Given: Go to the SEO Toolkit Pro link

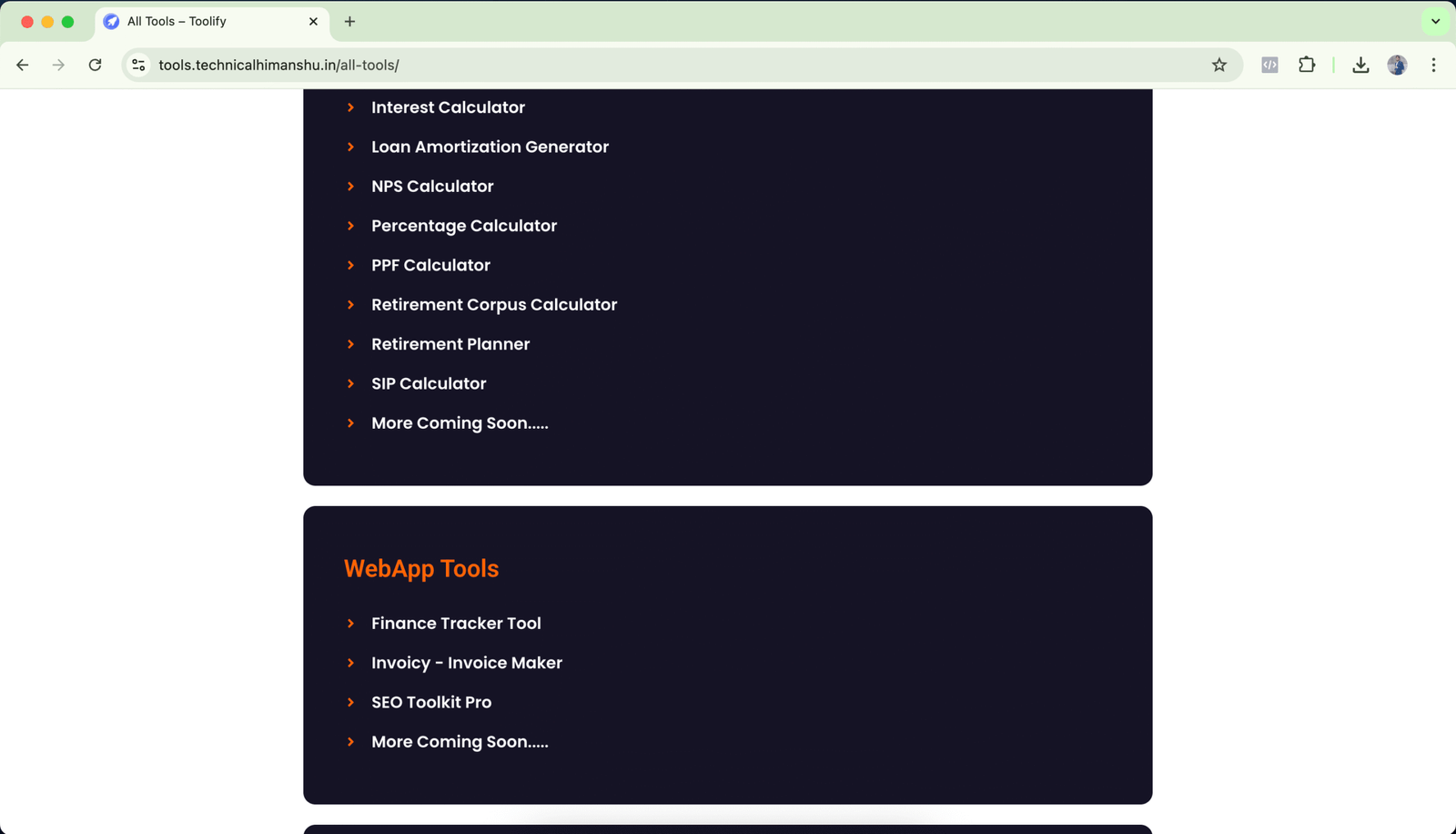Looking at the screenshot, I should (x=431, y=702).
